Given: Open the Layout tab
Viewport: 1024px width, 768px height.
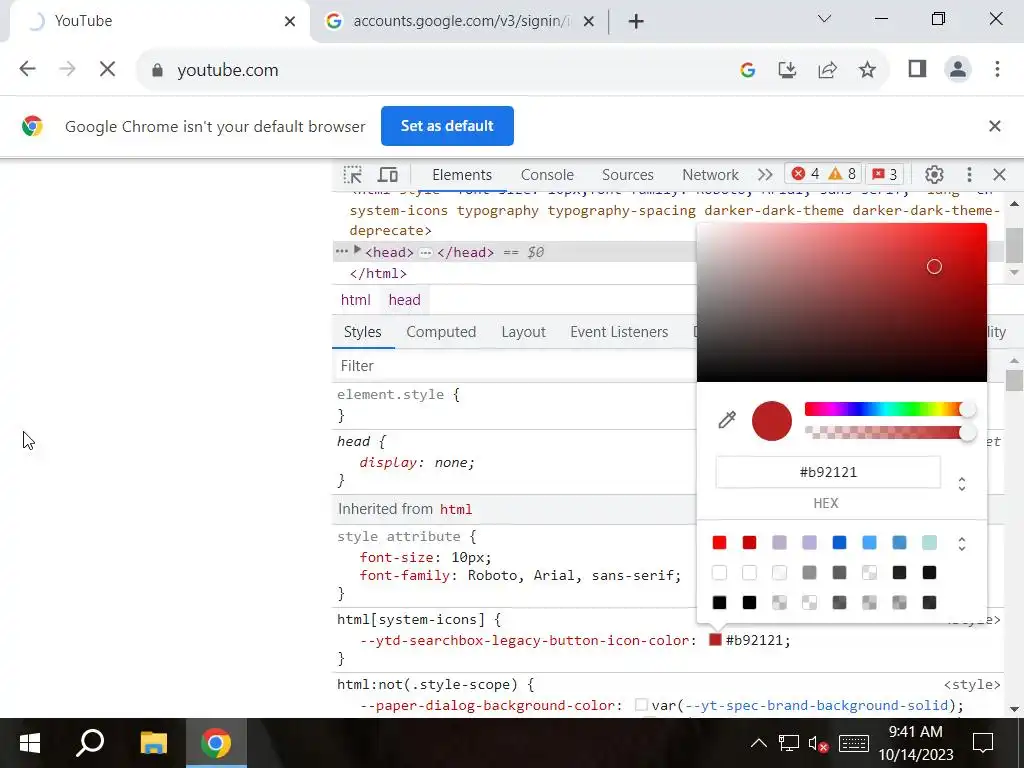Looking at the screenshot, I should tap(523, 332).
